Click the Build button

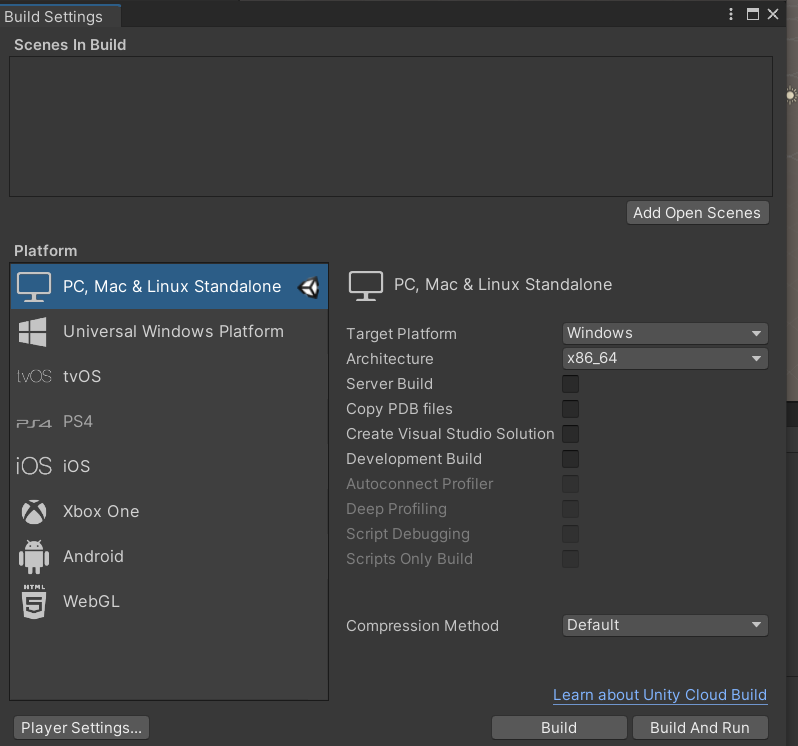point(559,728)
